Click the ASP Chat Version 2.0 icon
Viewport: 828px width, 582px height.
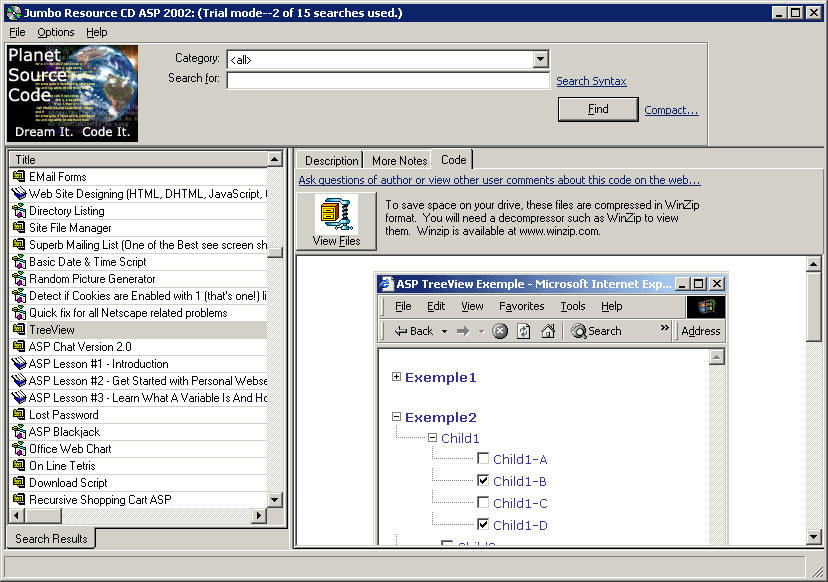[19, 346]
